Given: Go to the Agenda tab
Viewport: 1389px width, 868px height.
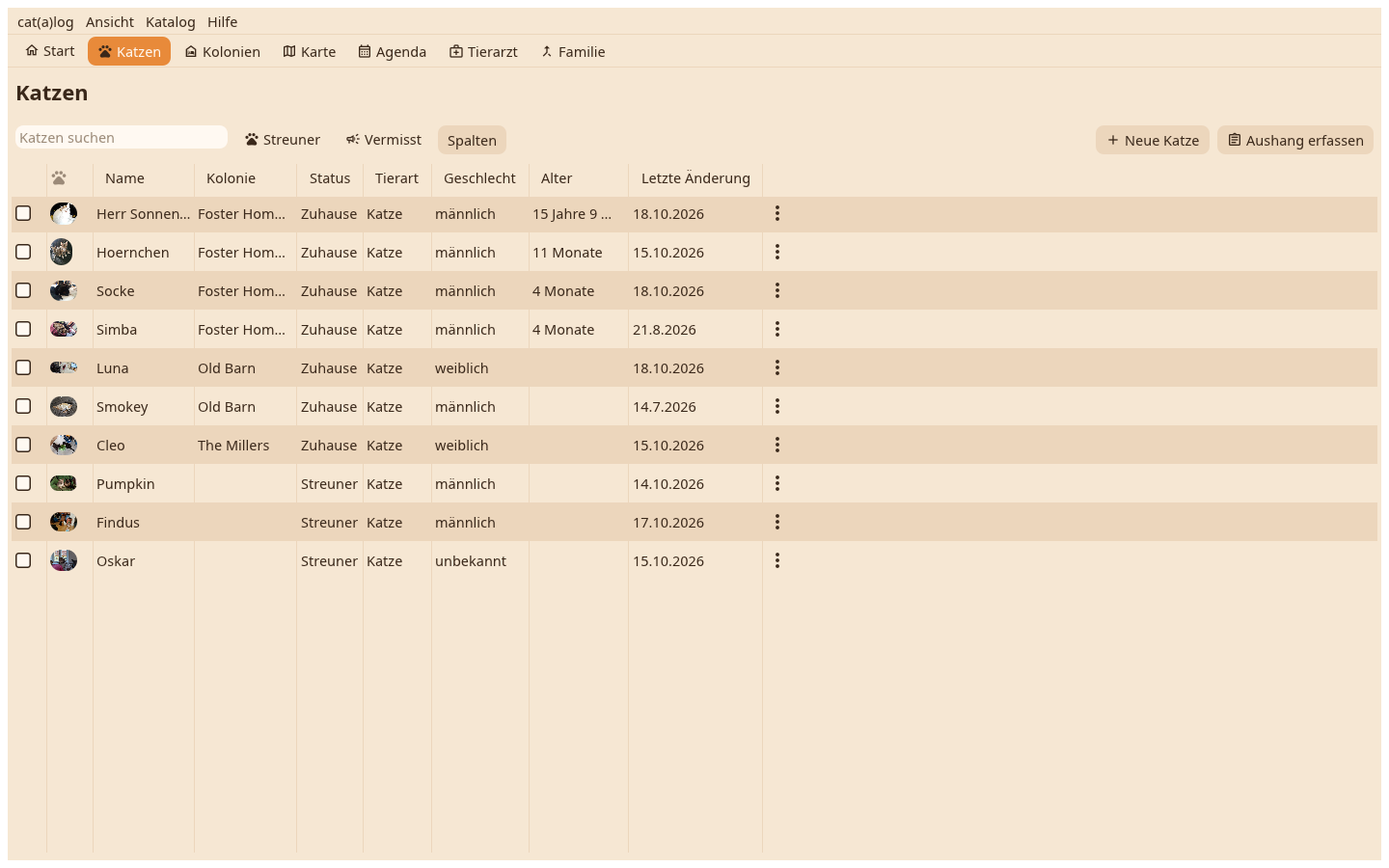Looking at the screenshot, I should click(x=393, y=51).
